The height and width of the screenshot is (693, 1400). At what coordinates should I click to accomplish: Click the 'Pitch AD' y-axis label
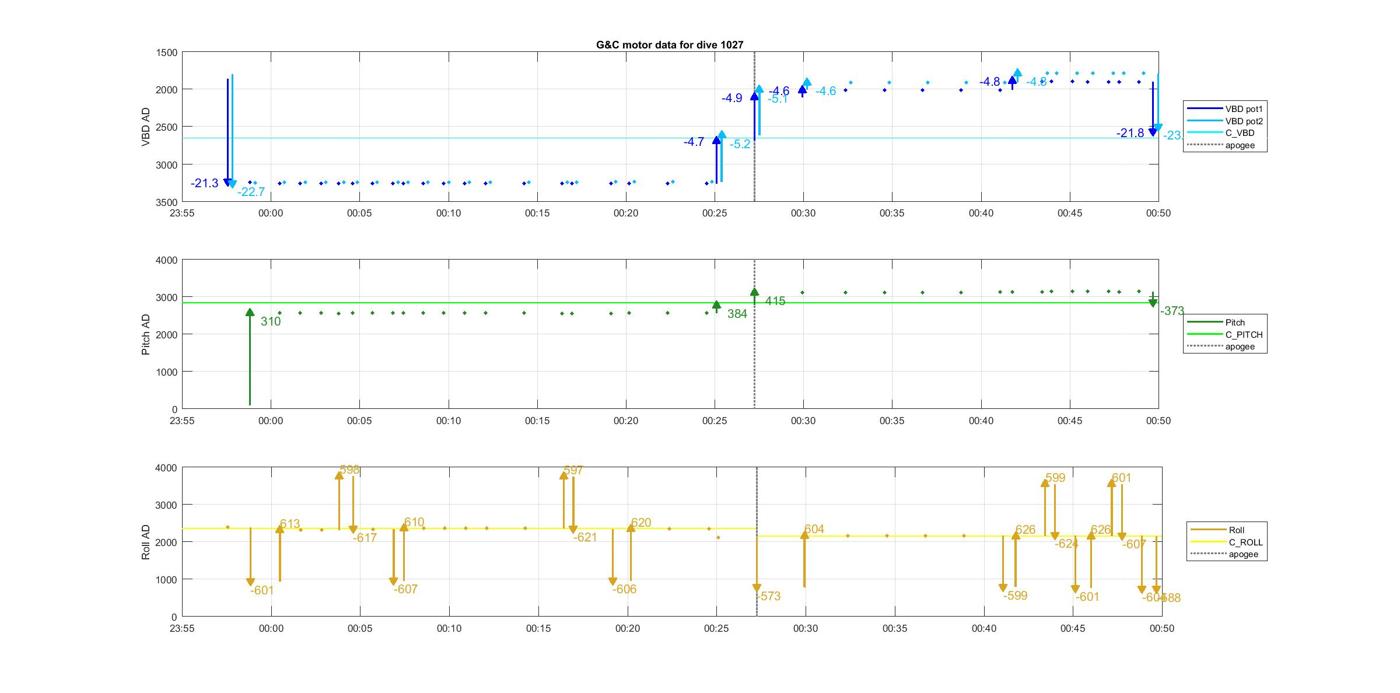click(146, 334)
